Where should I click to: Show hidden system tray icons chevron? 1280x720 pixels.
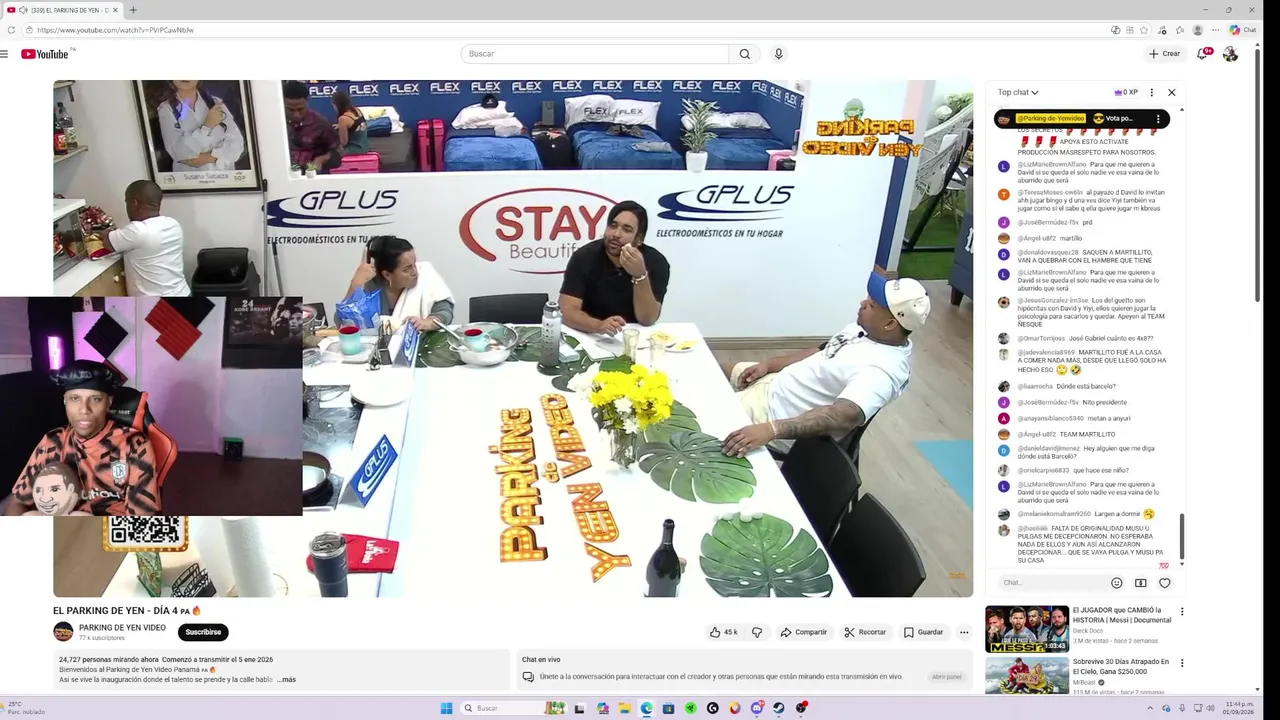click(1152, 708)
